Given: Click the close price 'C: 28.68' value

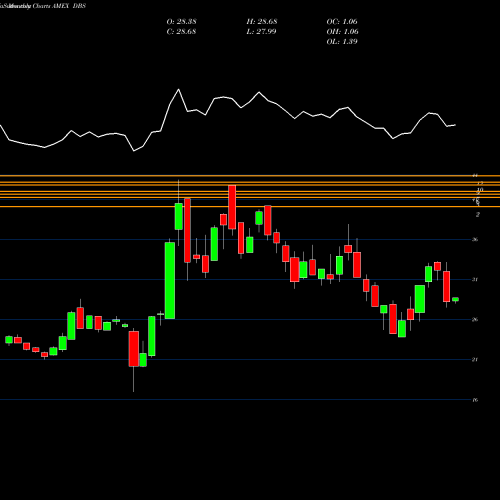Looking at the screenshot, I should pyautogui.click(x=181, y=32).
